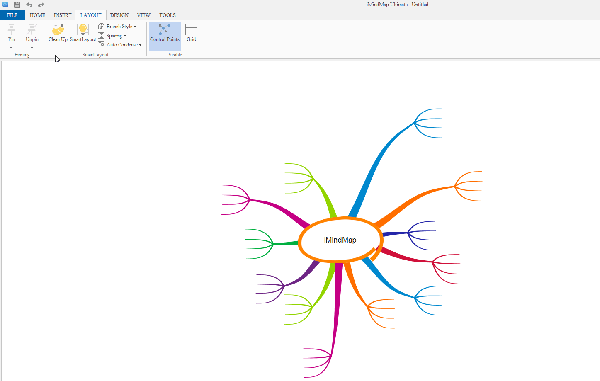Redo the last undone action

point(41,5)
